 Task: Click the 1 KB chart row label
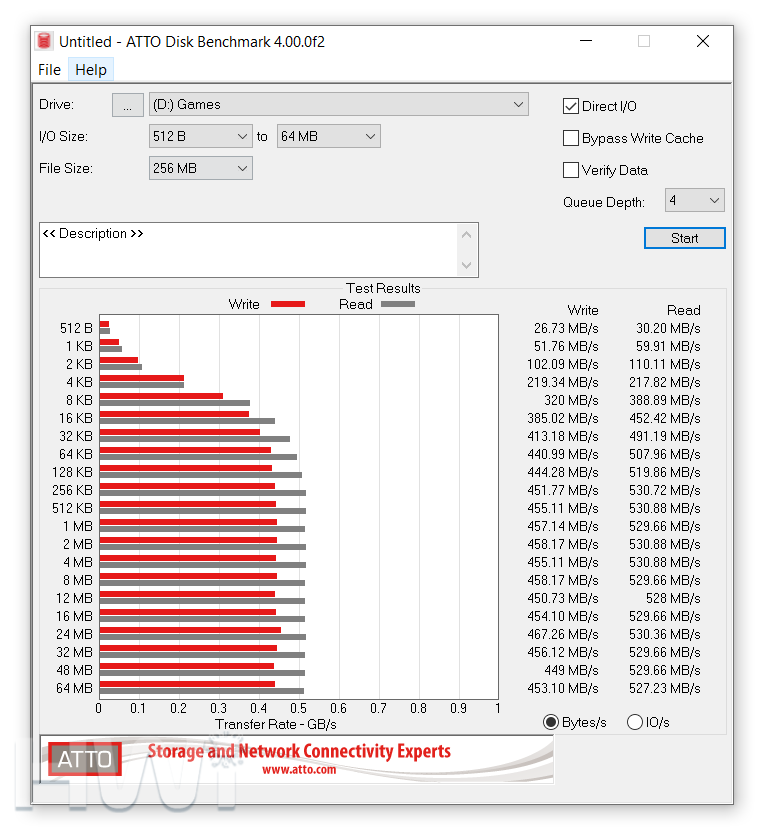click(x=79, y=346)
